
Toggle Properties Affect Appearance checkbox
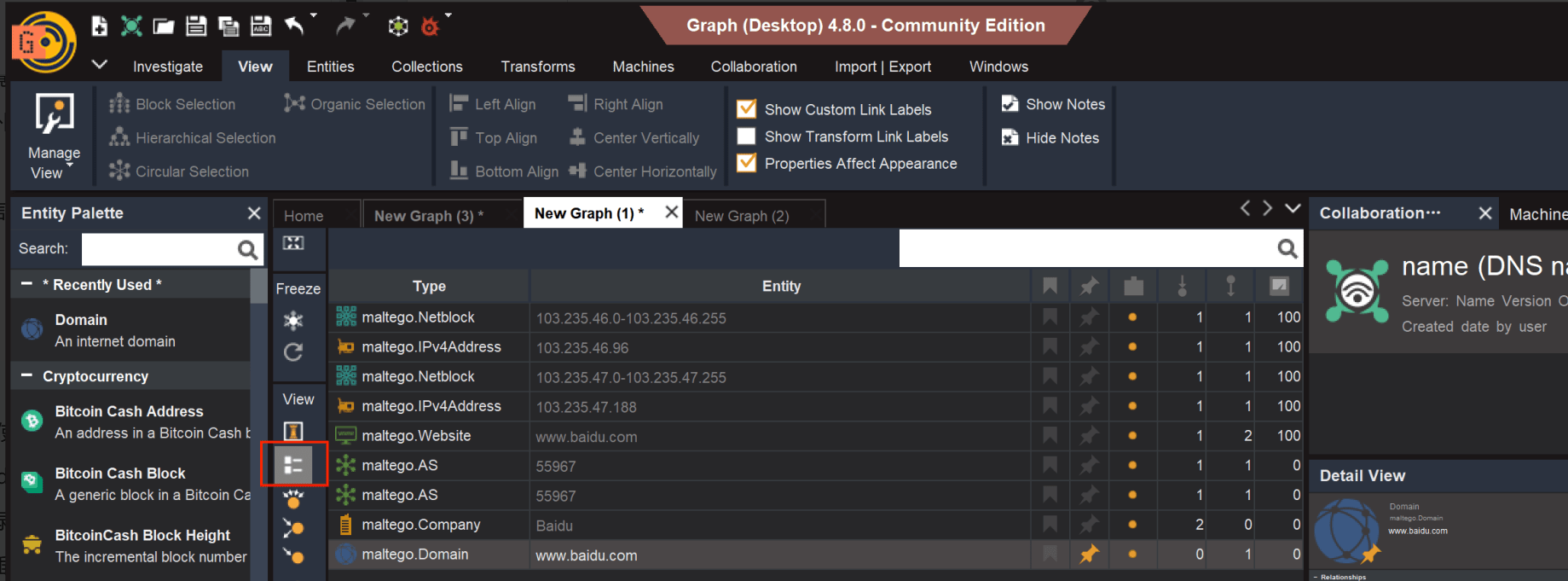tap(746, 163)
